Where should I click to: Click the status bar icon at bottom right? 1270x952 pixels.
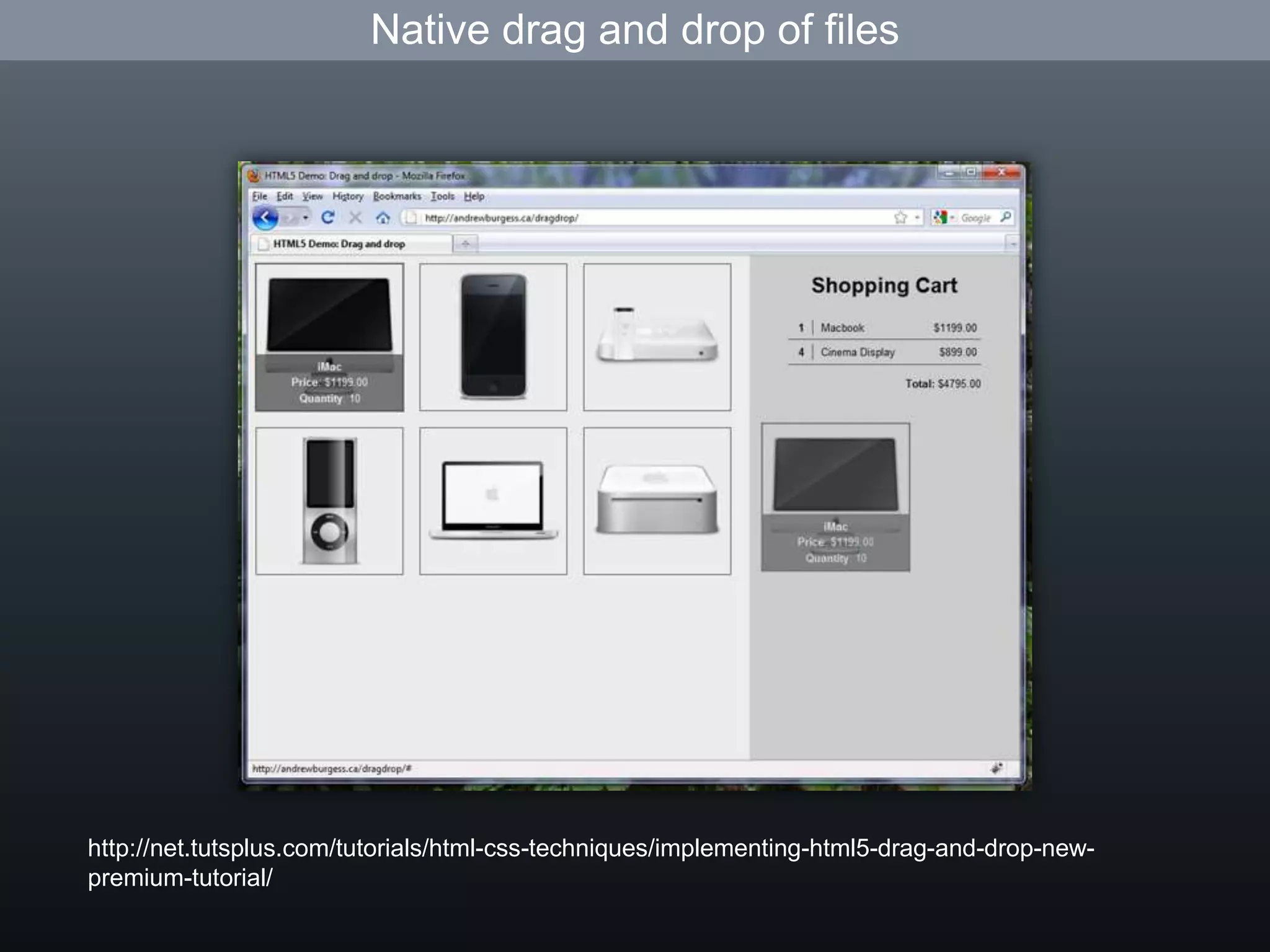pyautogui.click(x=997, y=769)
